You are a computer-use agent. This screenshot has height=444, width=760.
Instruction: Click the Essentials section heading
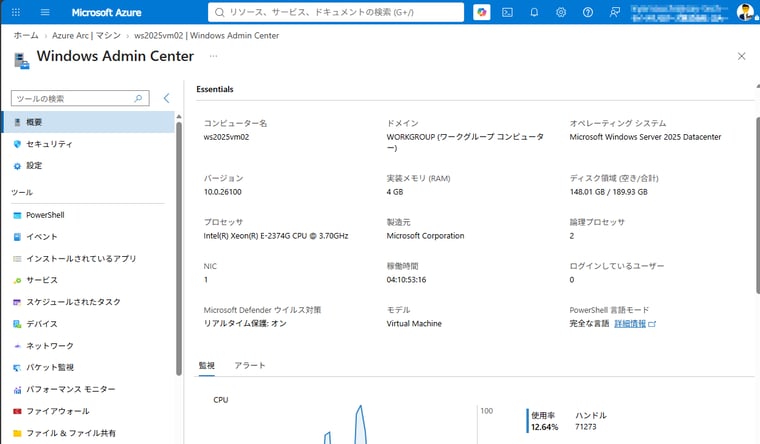[215, 89]
